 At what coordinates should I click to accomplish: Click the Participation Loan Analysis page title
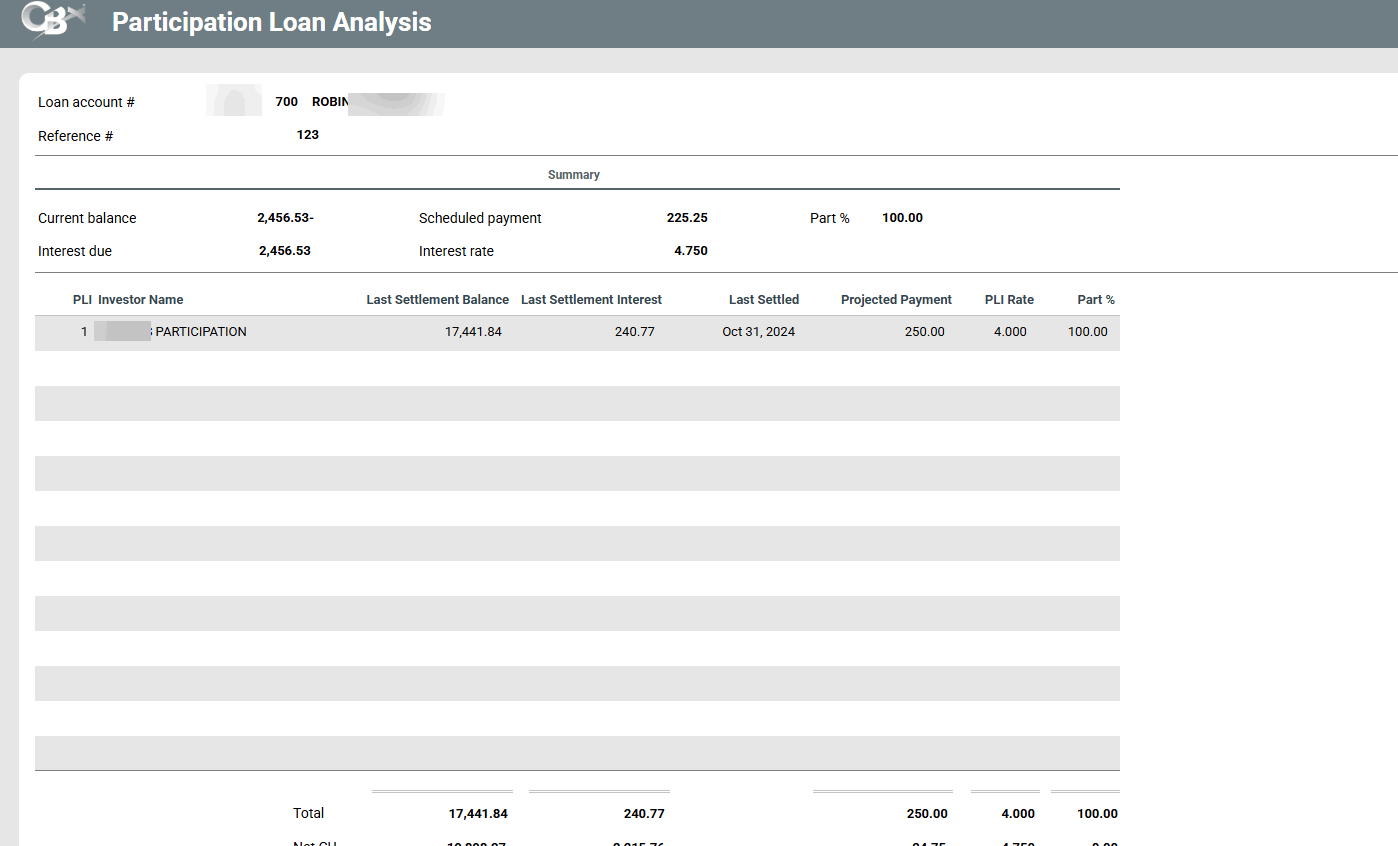(271, 22)
